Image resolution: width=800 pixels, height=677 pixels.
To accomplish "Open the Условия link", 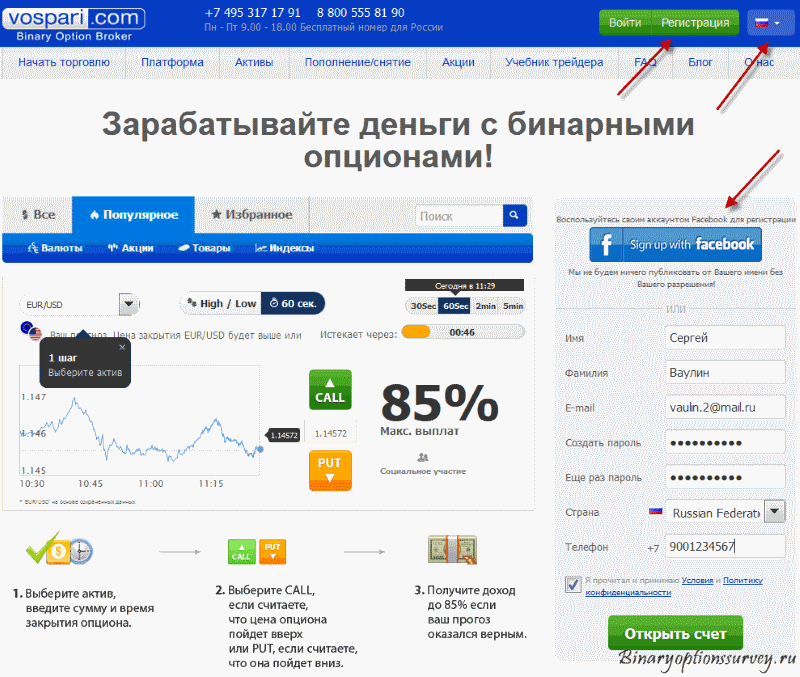I will [697, 580].
